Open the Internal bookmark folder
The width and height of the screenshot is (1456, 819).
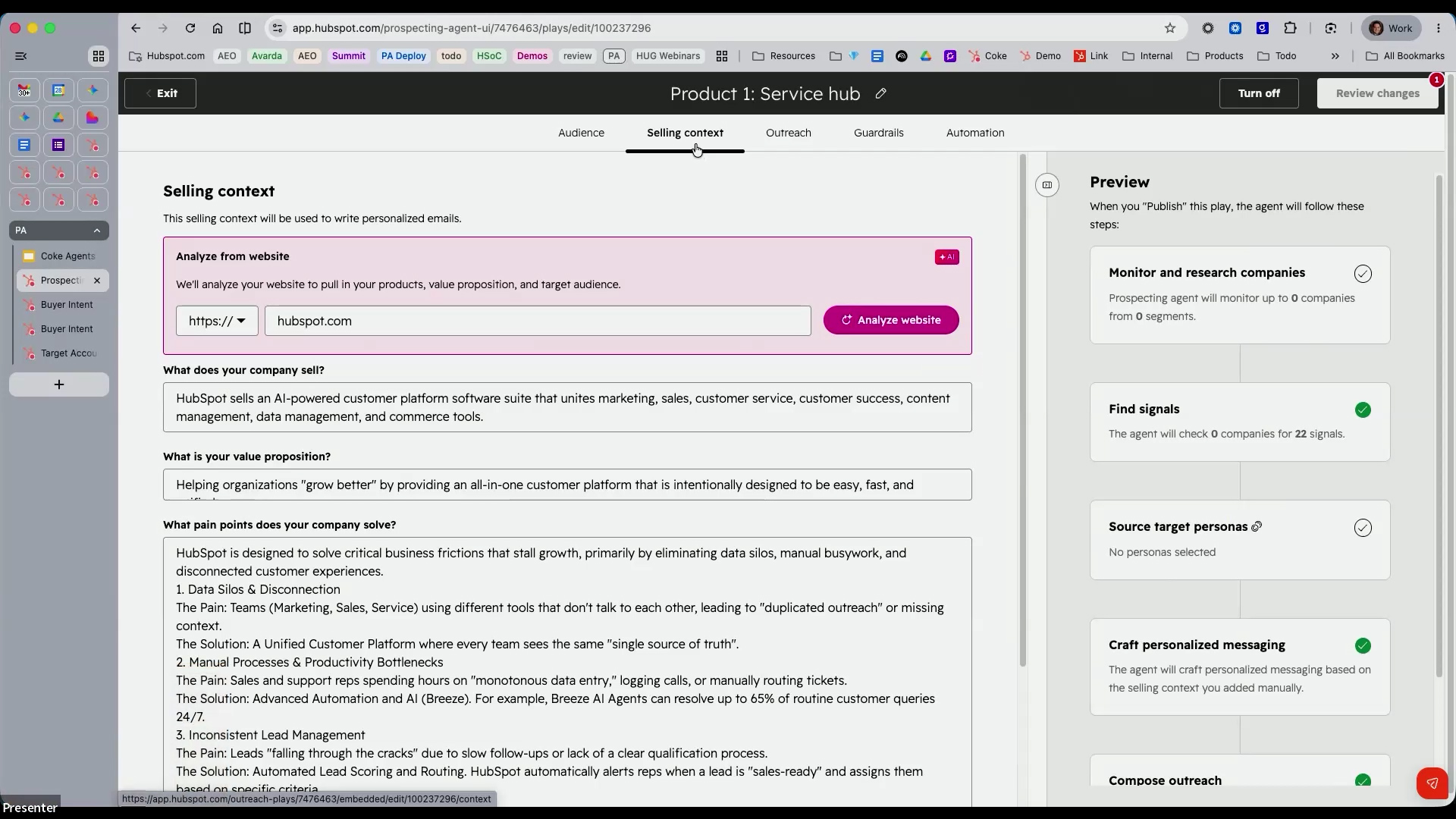click(1147, 56)
